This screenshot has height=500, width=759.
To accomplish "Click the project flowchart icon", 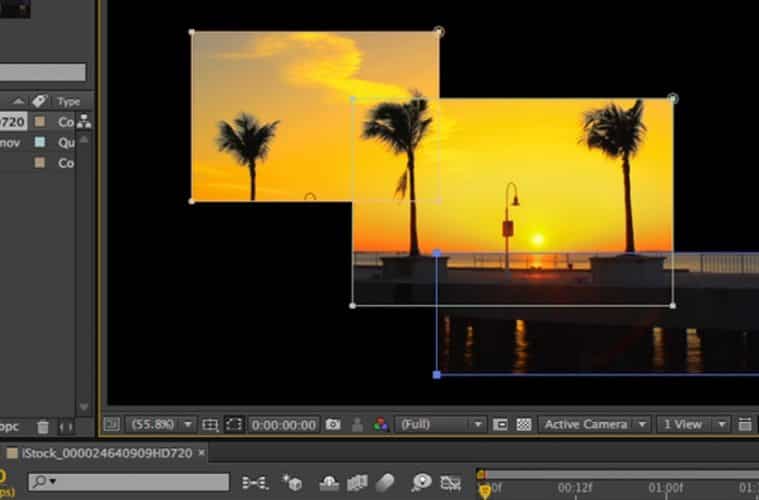I will point(83,122).
